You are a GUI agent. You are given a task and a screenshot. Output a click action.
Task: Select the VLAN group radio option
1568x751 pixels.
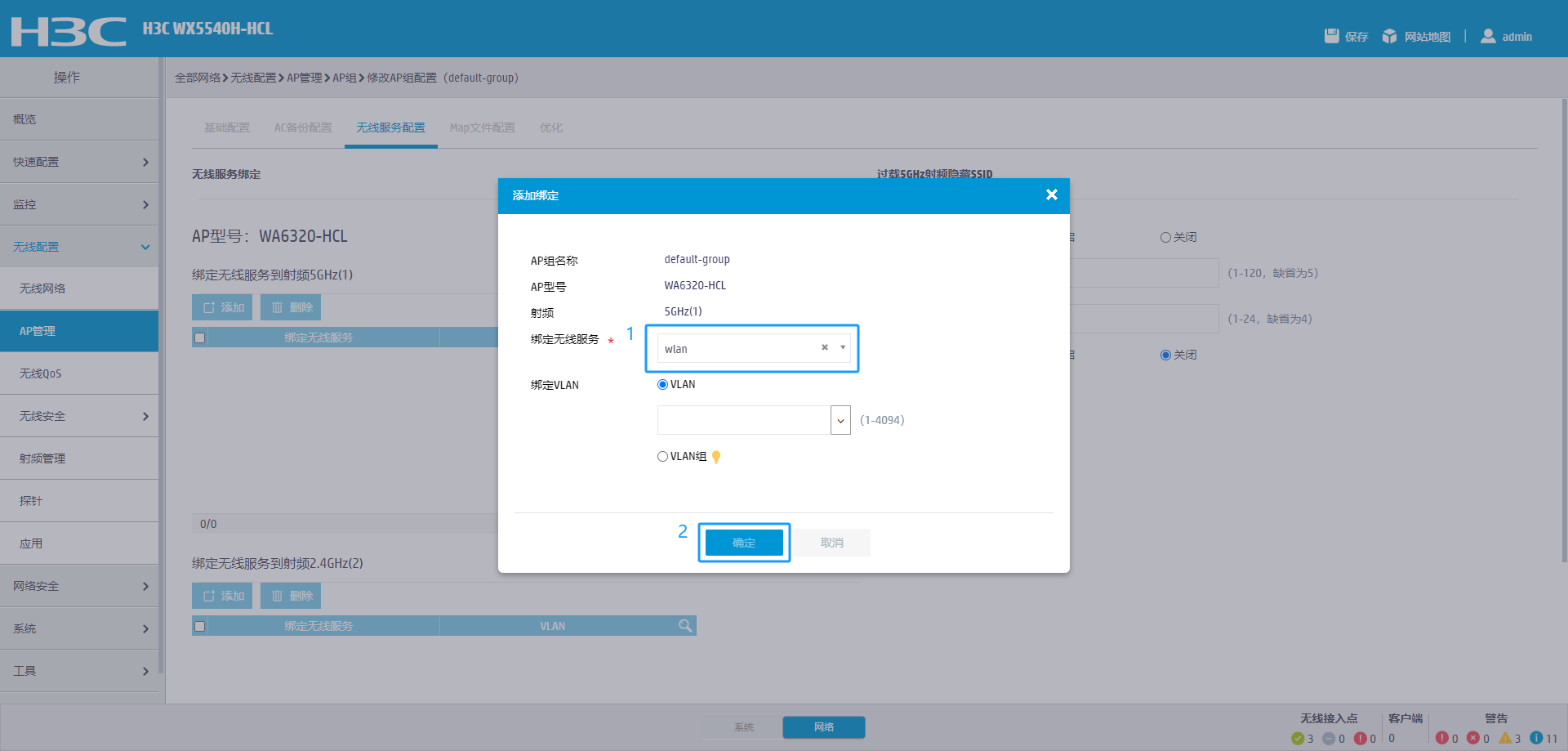(x=662, y=457)
